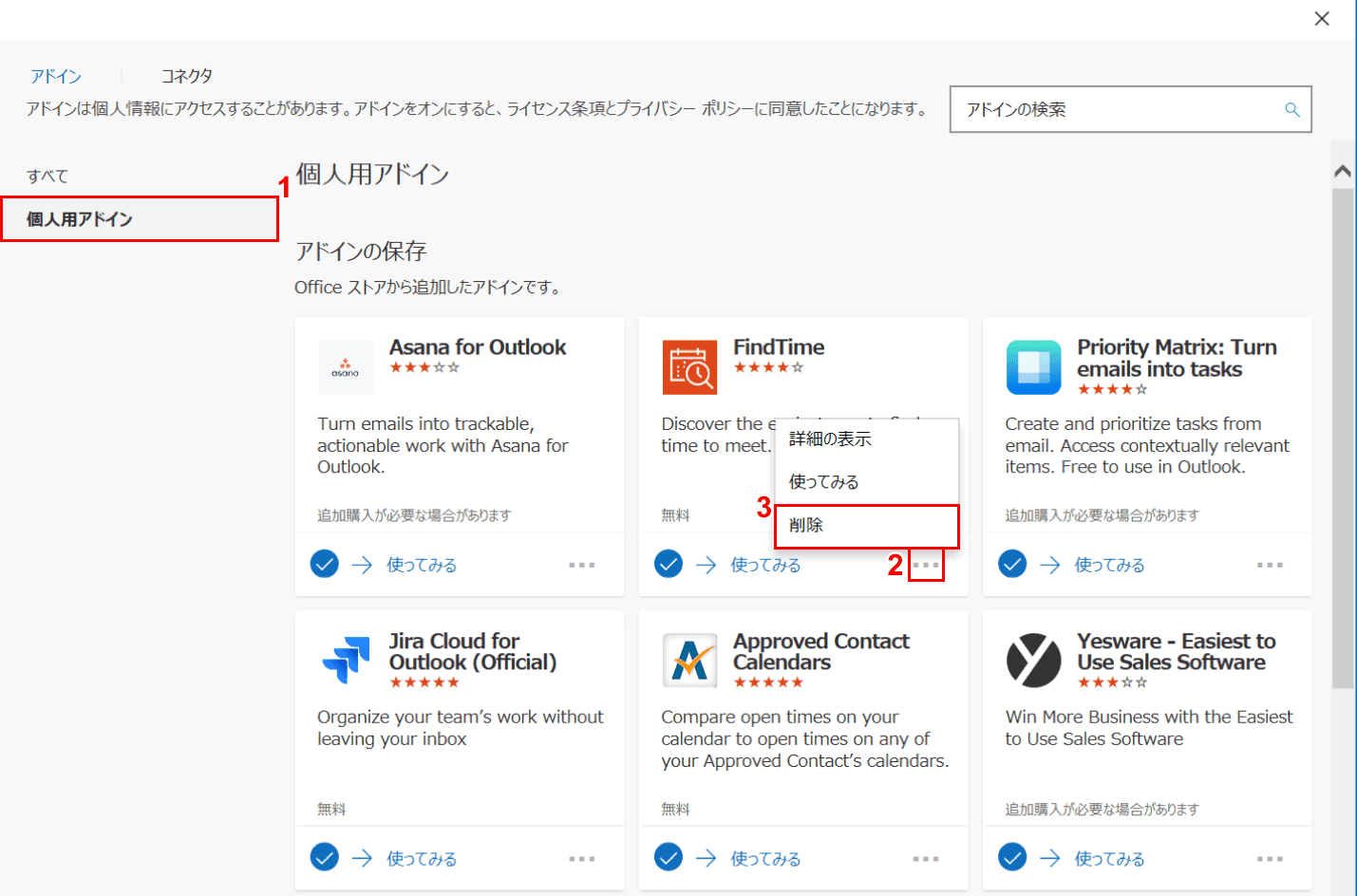This screenshot has height=896, width=1357.
Task: Click arrow icon on Asana for Outlook card
Action: (362, 565)
